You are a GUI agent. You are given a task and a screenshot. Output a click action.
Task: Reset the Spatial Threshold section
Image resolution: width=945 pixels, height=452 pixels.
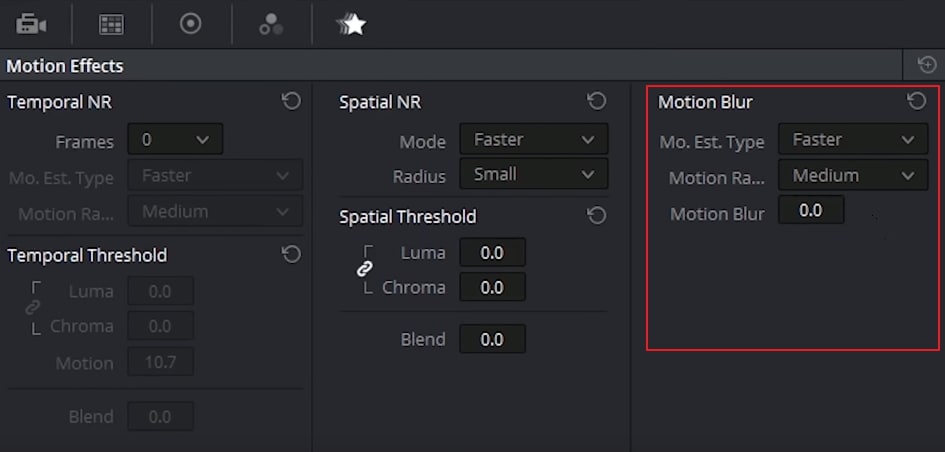click(597, 216)
